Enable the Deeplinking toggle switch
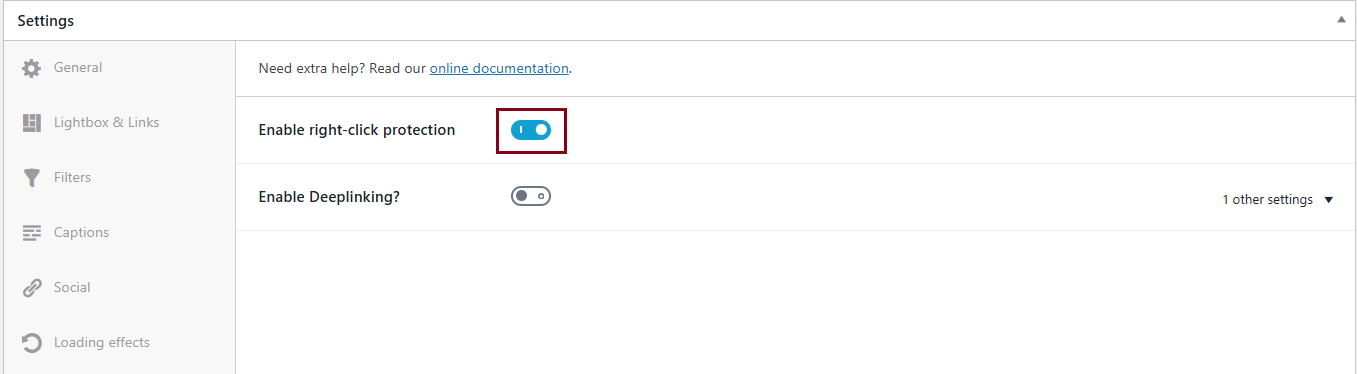 (x=531, y=196)
